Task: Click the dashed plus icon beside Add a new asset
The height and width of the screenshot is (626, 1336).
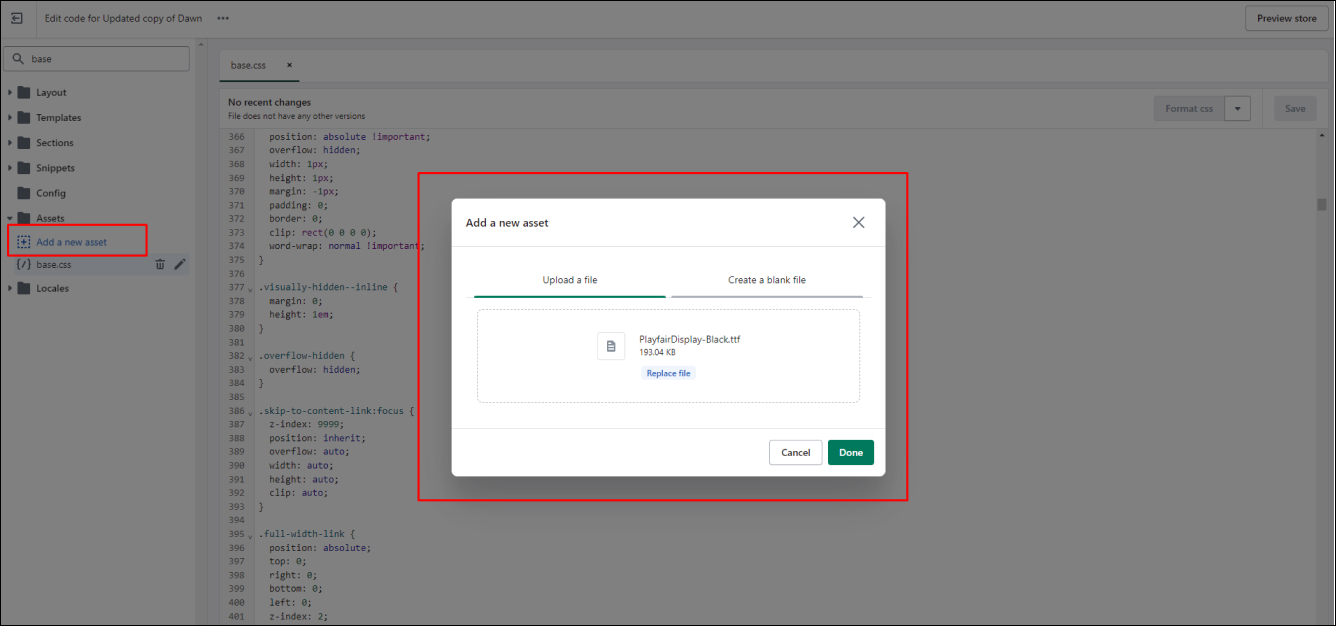Action: click(24, 242)
